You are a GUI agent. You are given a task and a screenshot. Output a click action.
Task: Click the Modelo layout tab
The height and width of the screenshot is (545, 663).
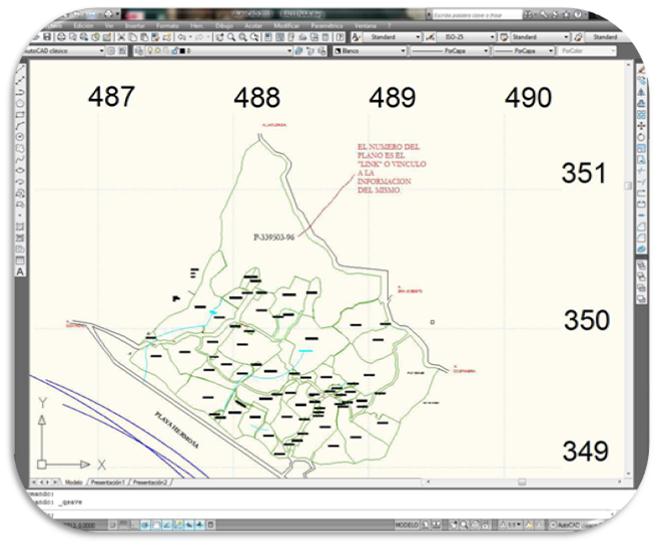pos(74,482)
